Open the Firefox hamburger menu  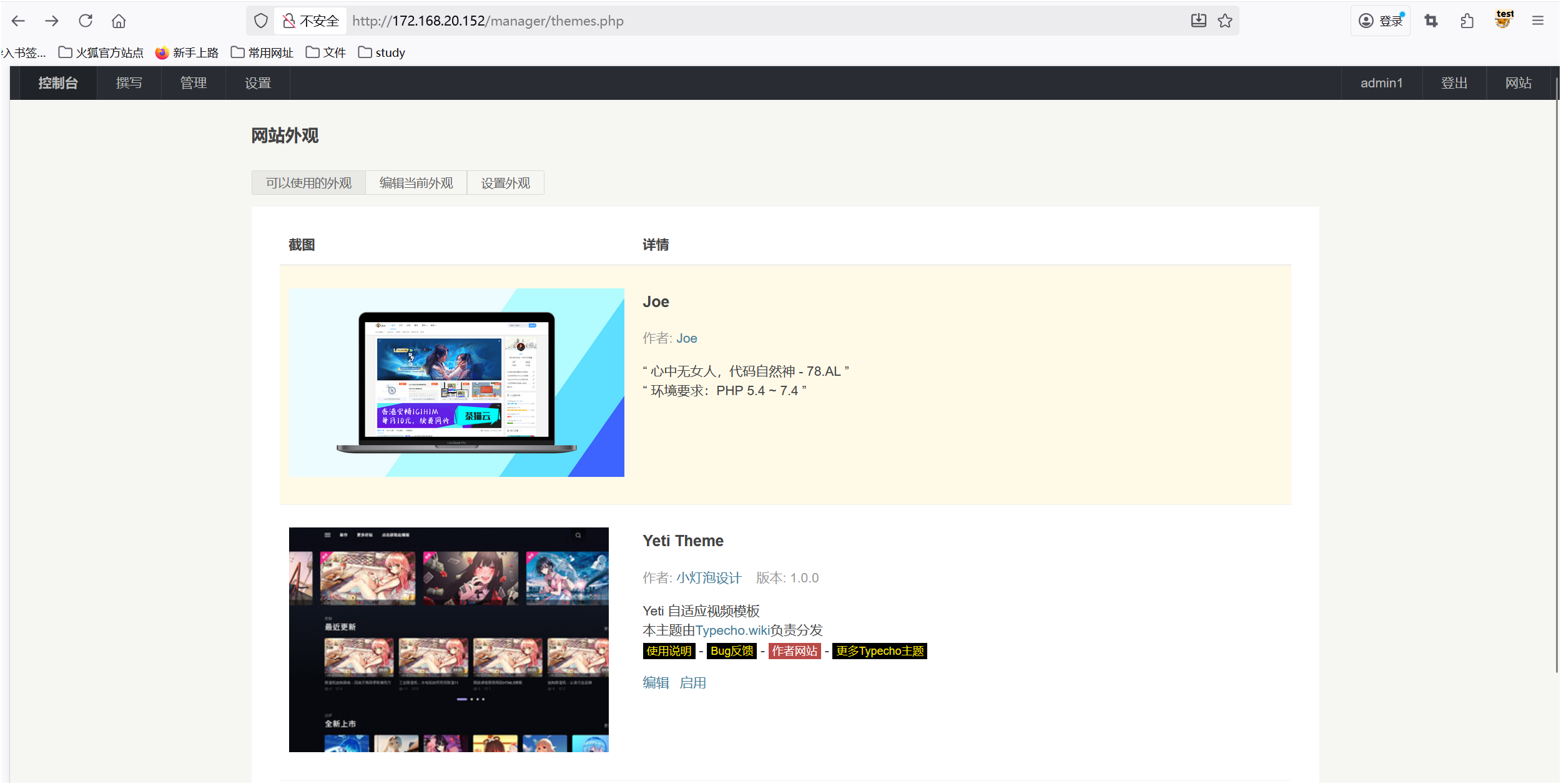click(1538, 21)
